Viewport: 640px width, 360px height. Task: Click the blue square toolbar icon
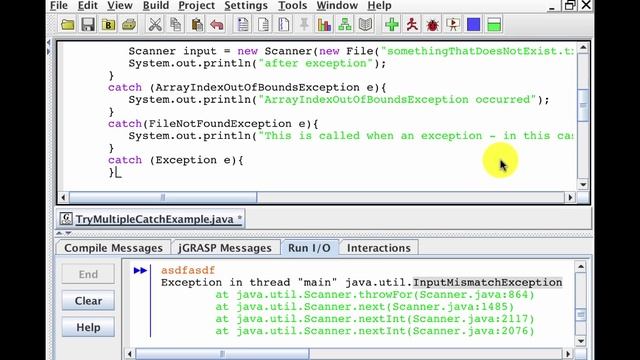click(x=473, y=25)
